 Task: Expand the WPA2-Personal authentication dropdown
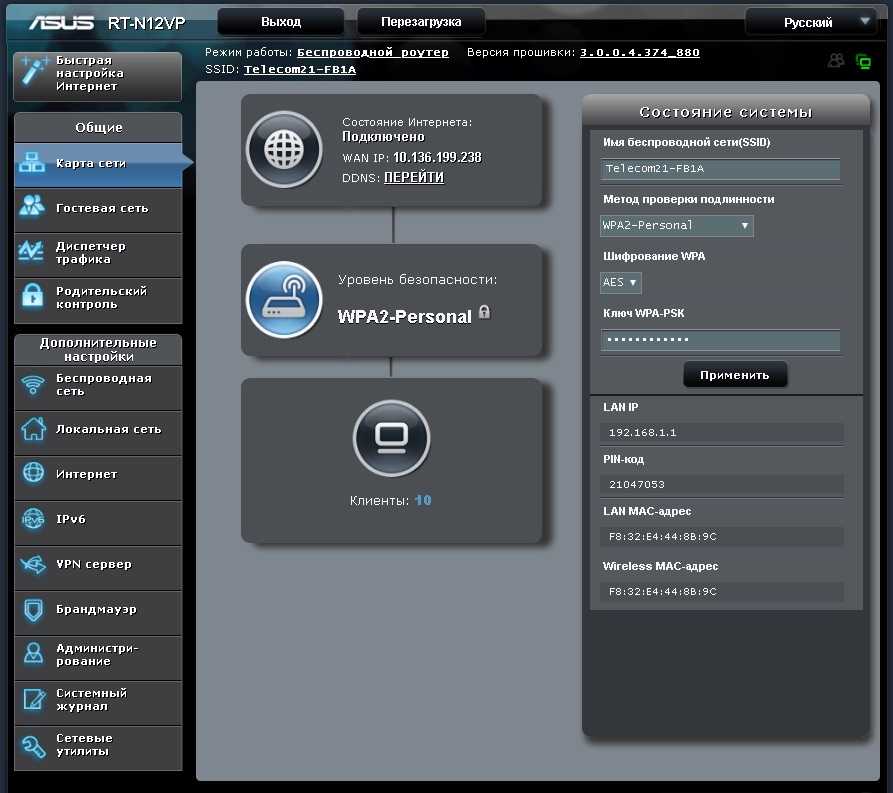[677, 226]
